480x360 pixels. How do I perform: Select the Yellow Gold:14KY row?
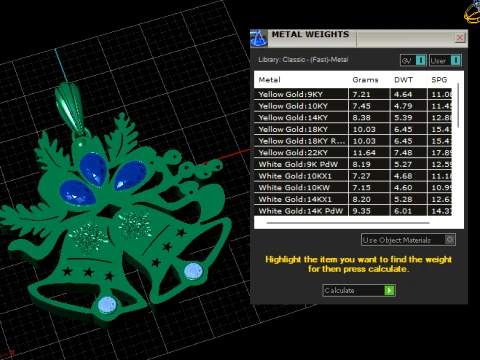[x=353, y=118]
